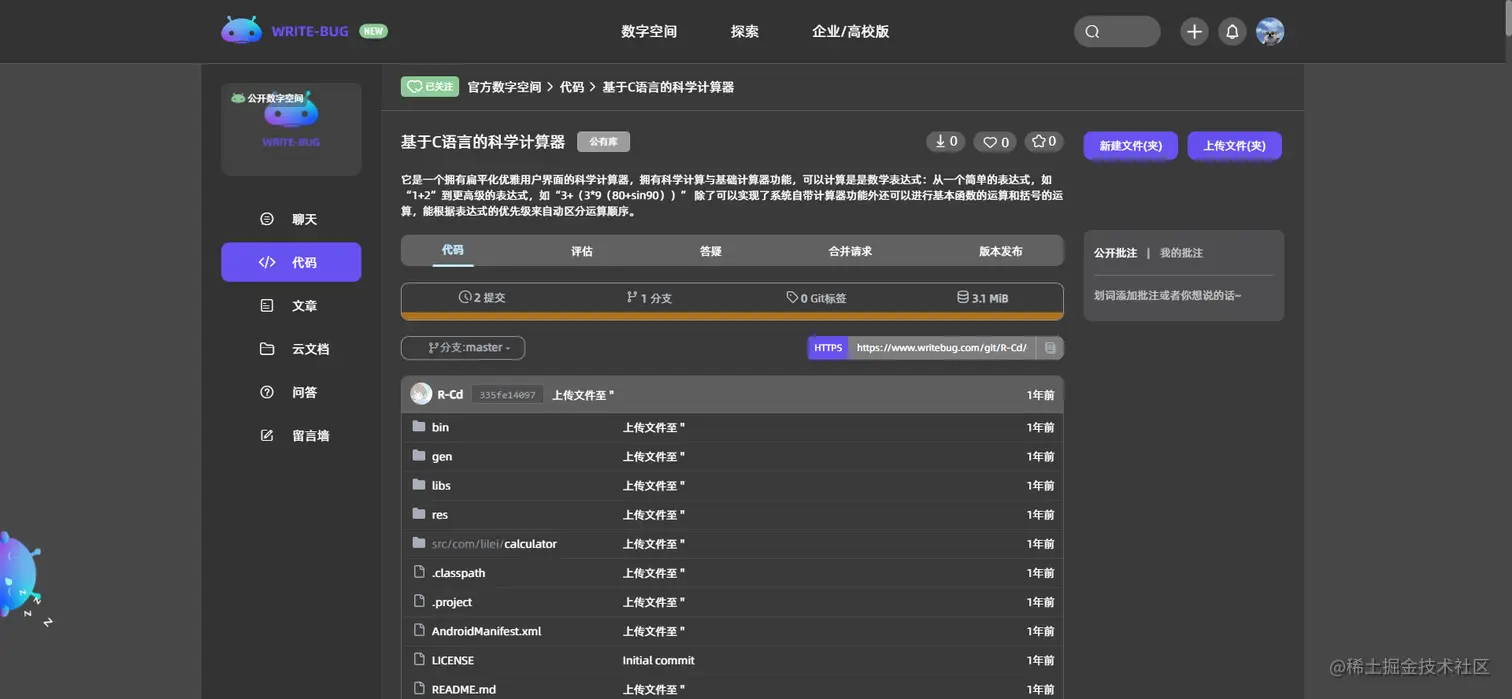The width and height of the screenshot is (1512, 699).
Task: Open the search field in the top bar
Action: tap(1117, 31)
